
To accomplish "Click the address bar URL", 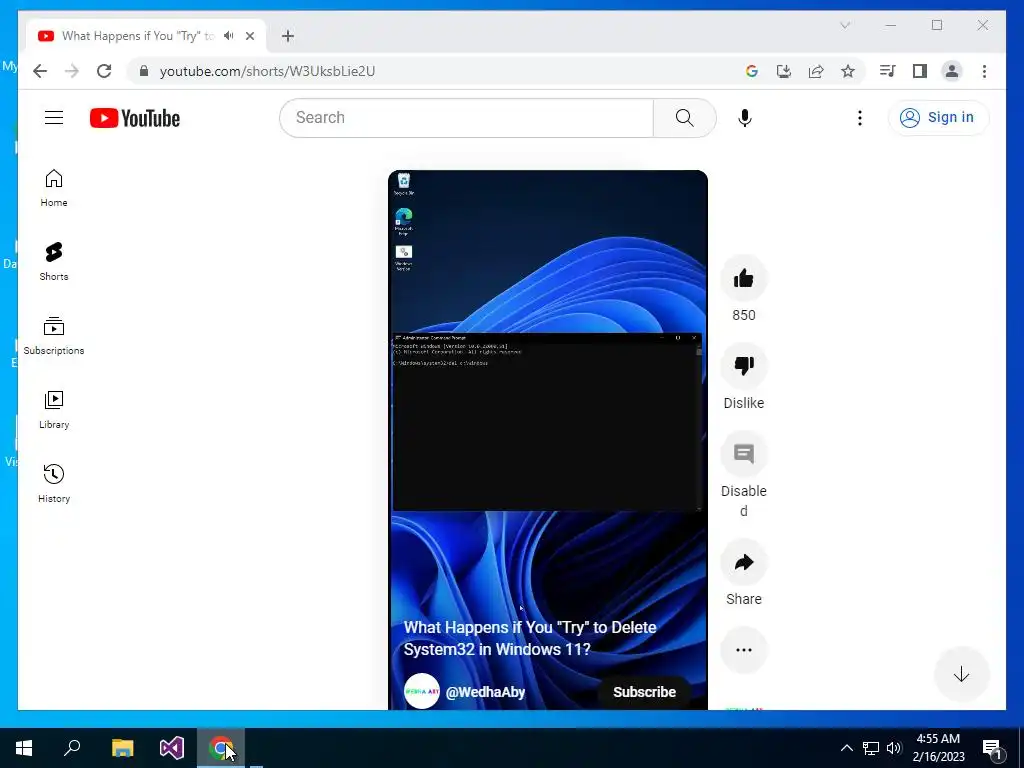I will click(267, 71).
